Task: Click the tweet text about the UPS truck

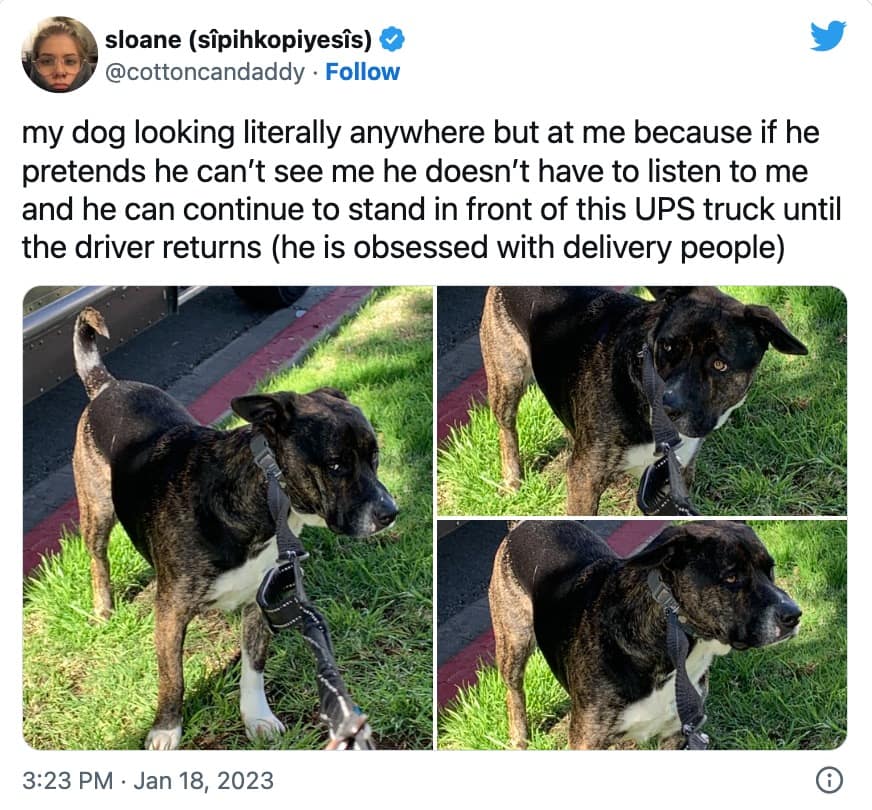Action: 431,190
